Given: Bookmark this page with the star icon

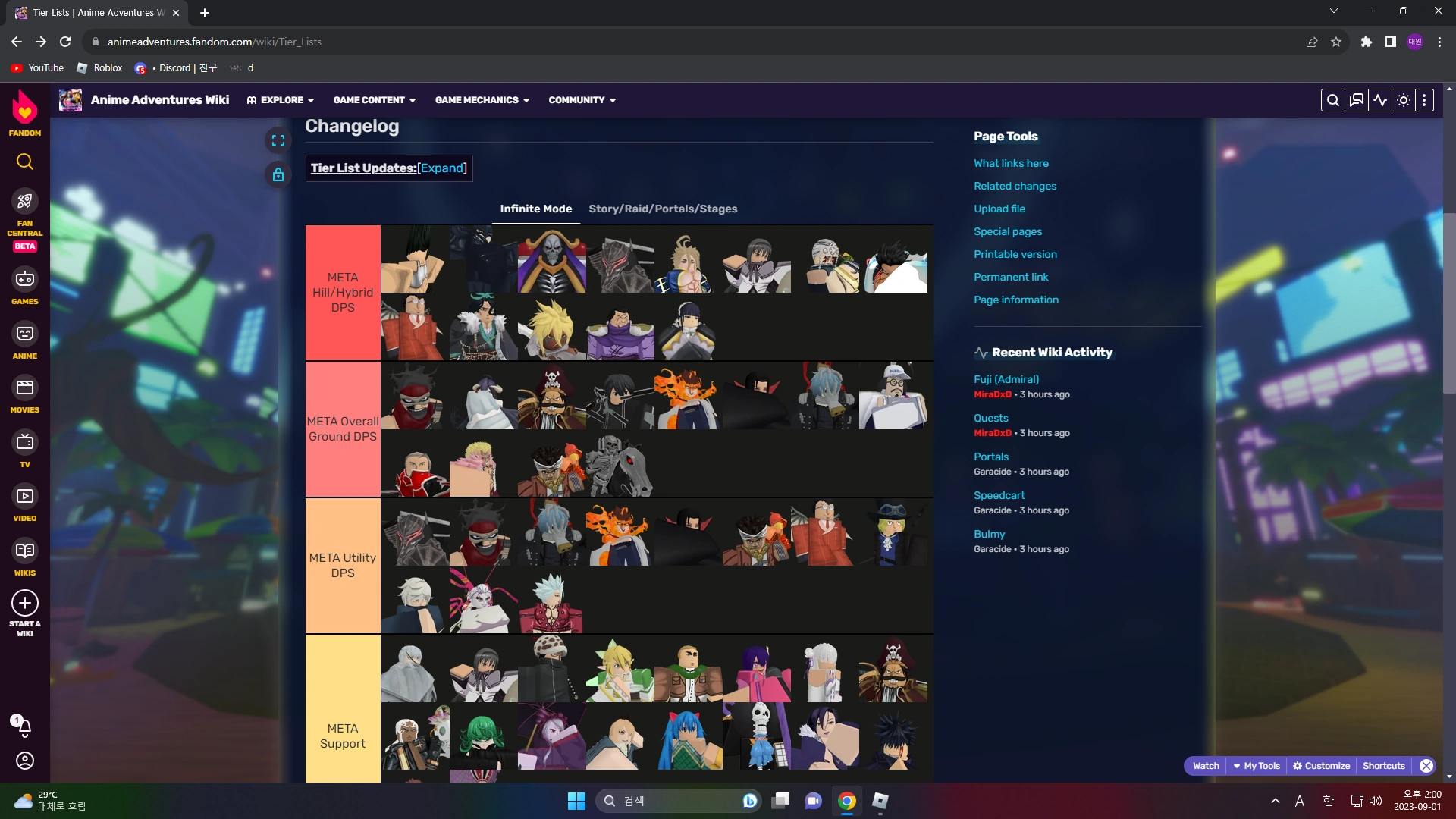Looking at the screenshot, I should pyautogui.click(x=1336, y=42).
